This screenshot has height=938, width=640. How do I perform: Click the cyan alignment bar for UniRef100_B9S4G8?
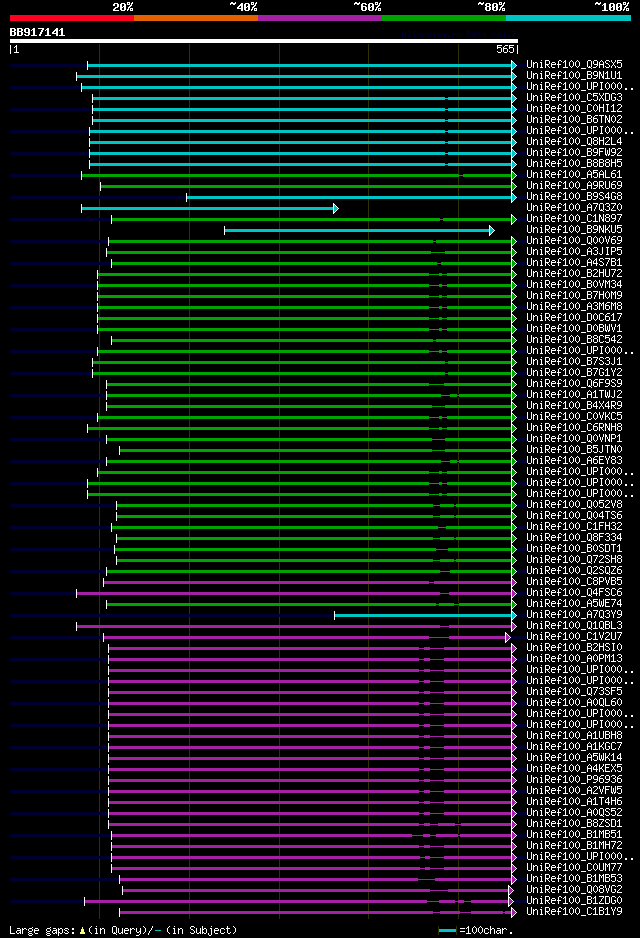click(352, 197)
